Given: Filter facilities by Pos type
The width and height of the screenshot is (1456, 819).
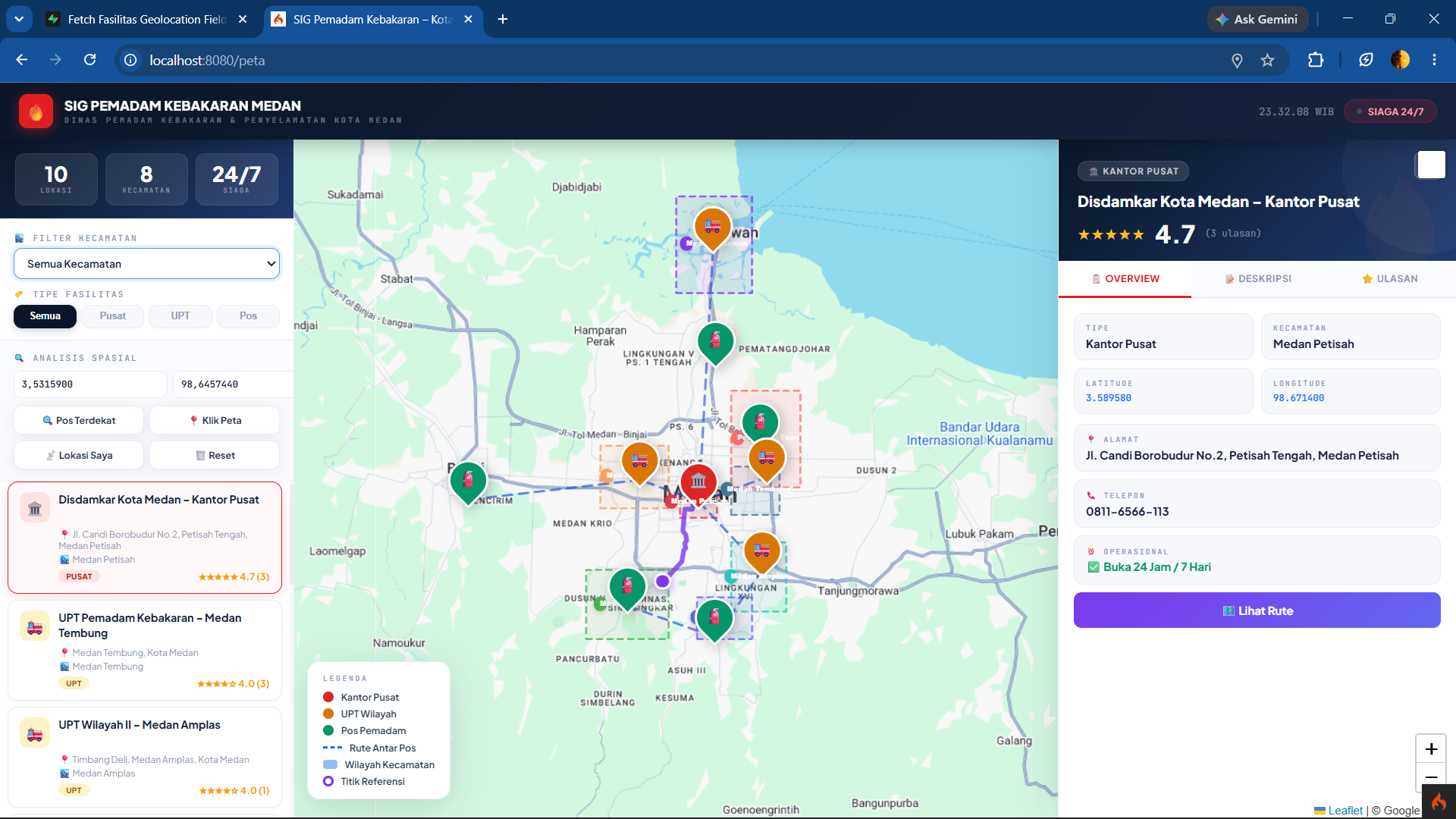Looking at the screenshot, I should (x=248, y=316).
